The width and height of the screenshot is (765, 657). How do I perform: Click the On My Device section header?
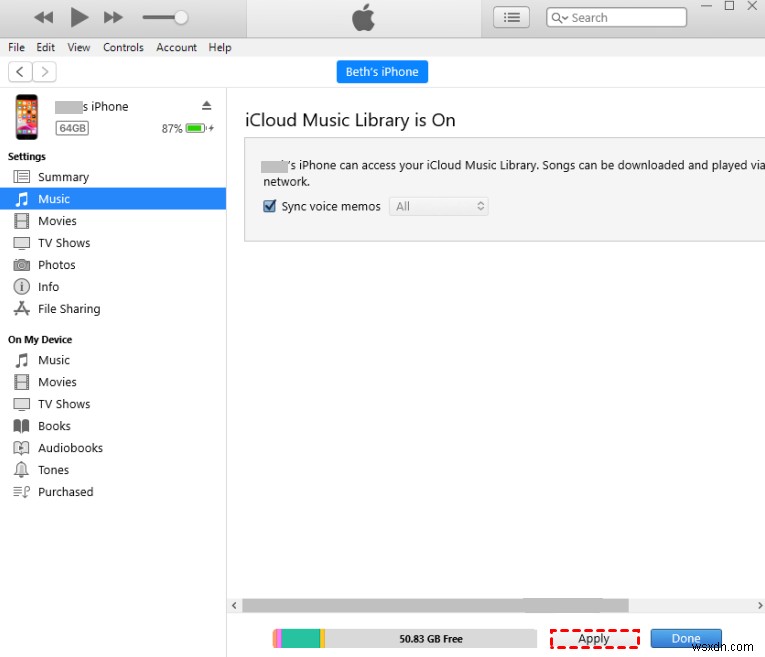tap(40, 339)
